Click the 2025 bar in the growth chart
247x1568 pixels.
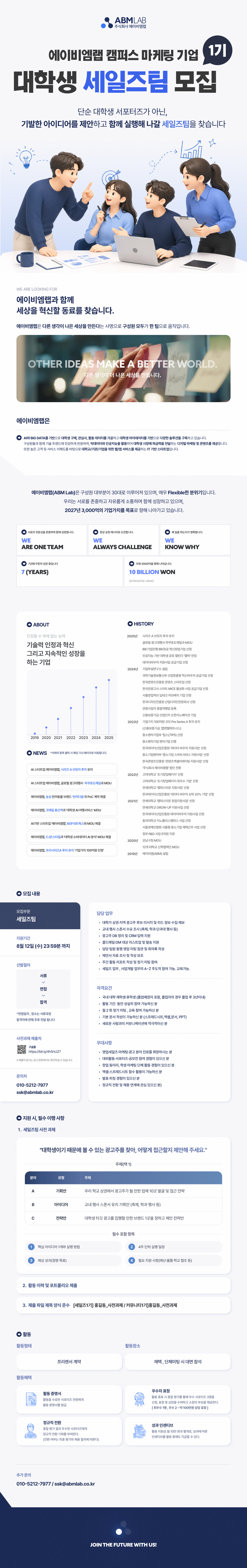[109, 706]
